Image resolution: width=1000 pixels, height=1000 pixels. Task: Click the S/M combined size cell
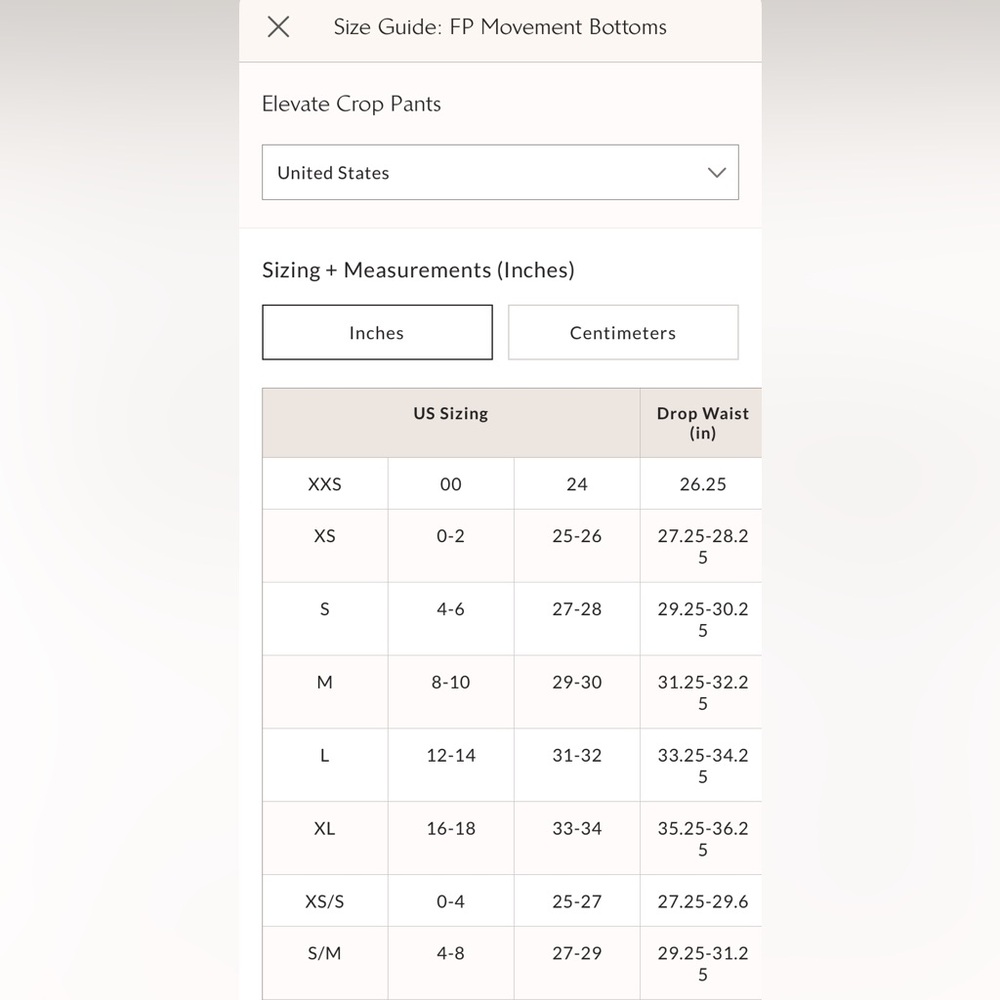click(325, 953)
